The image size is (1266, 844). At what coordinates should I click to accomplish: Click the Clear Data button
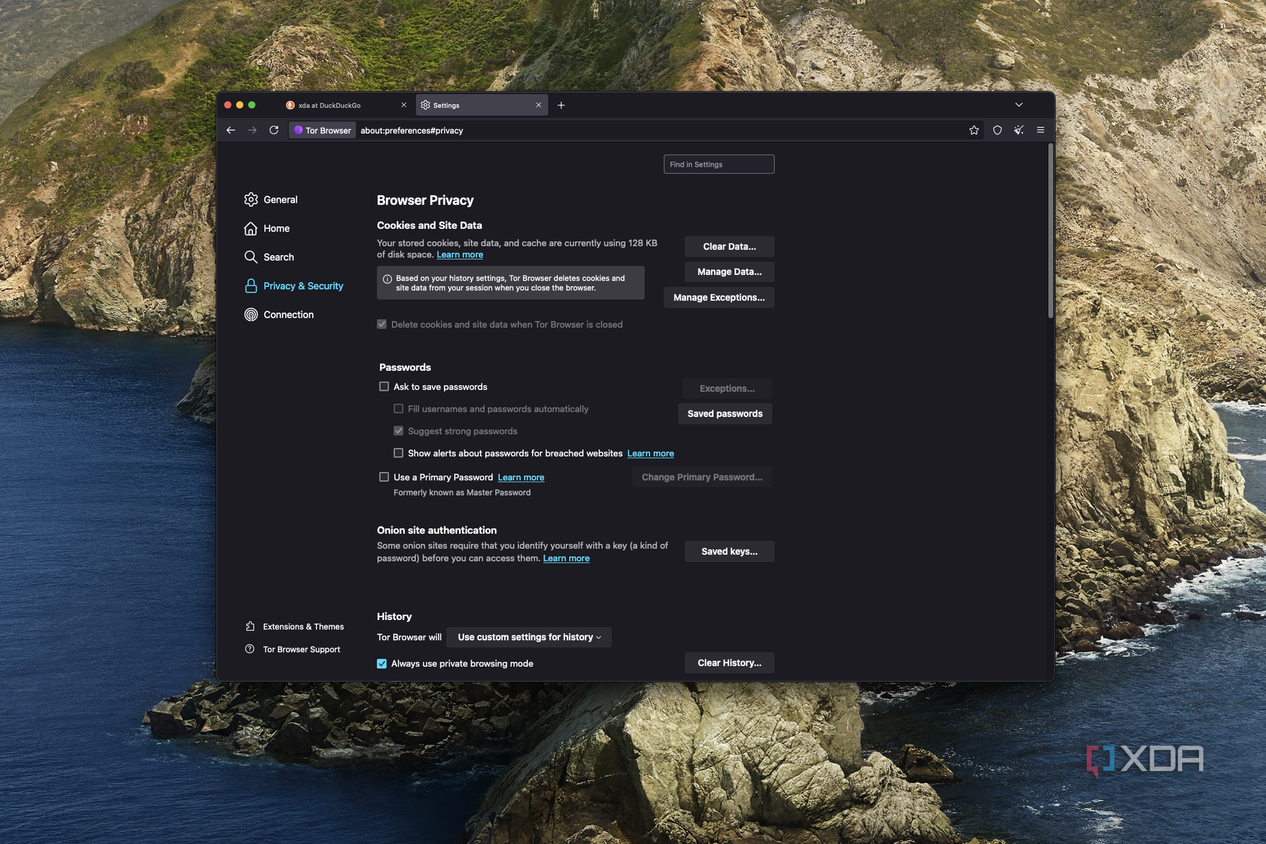coord(729,246)
